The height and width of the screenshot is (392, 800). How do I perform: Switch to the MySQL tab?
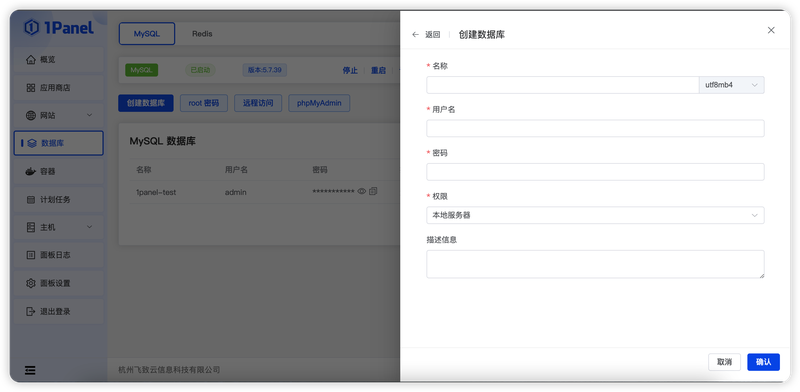[x=147, y=34]
